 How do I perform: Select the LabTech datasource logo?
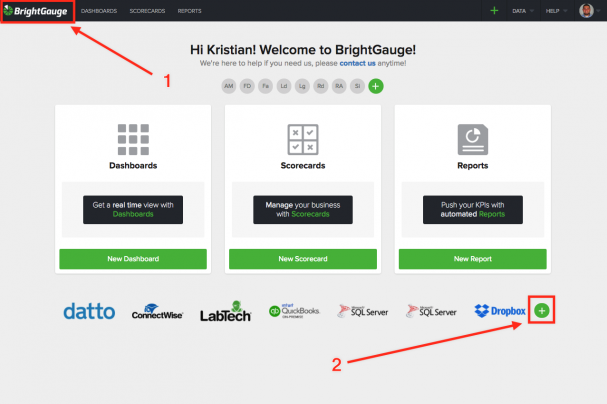tap(227, 311)
